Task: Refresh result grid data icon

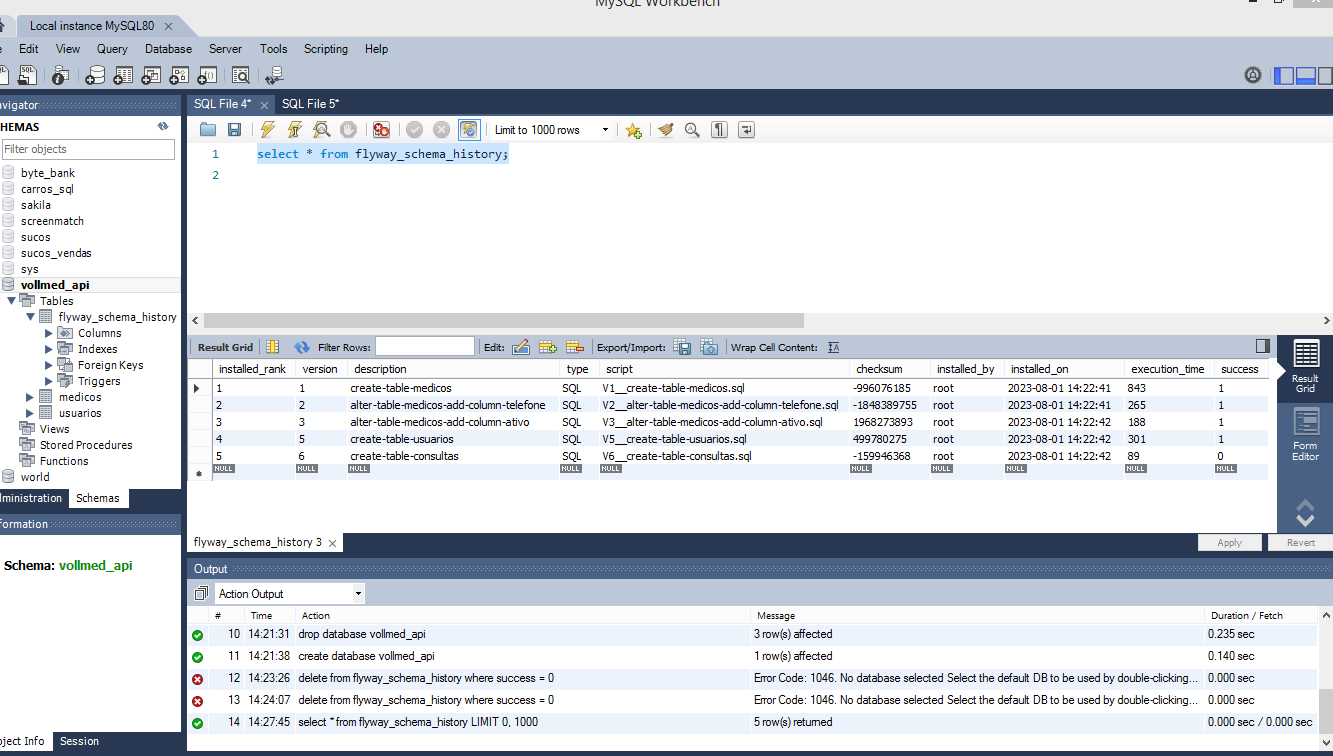Action: [301, 347]
